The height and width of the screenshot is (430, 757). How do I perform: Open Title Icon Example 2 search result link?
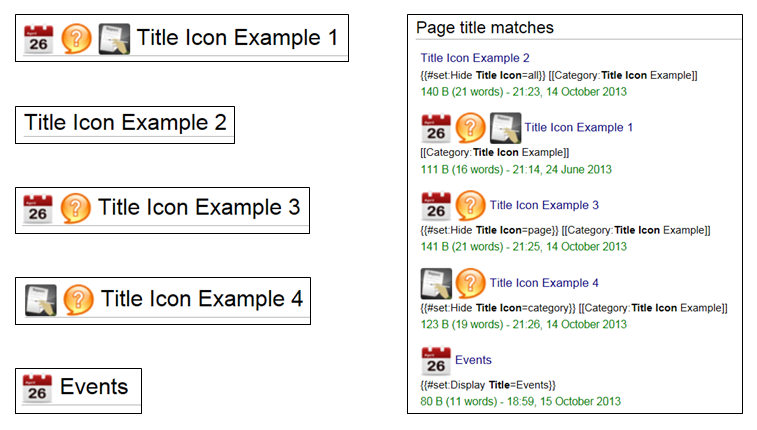coord(475,58)
